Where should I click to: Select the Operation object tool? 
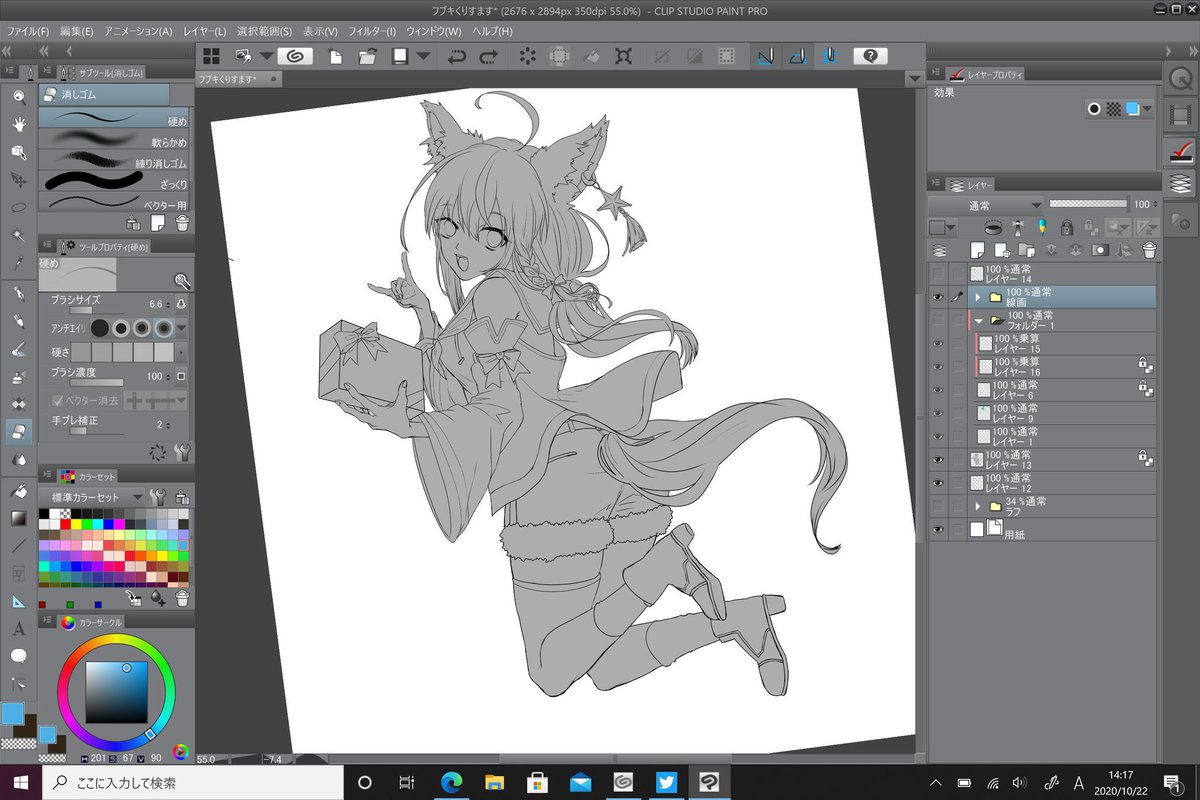coord(18,152)
